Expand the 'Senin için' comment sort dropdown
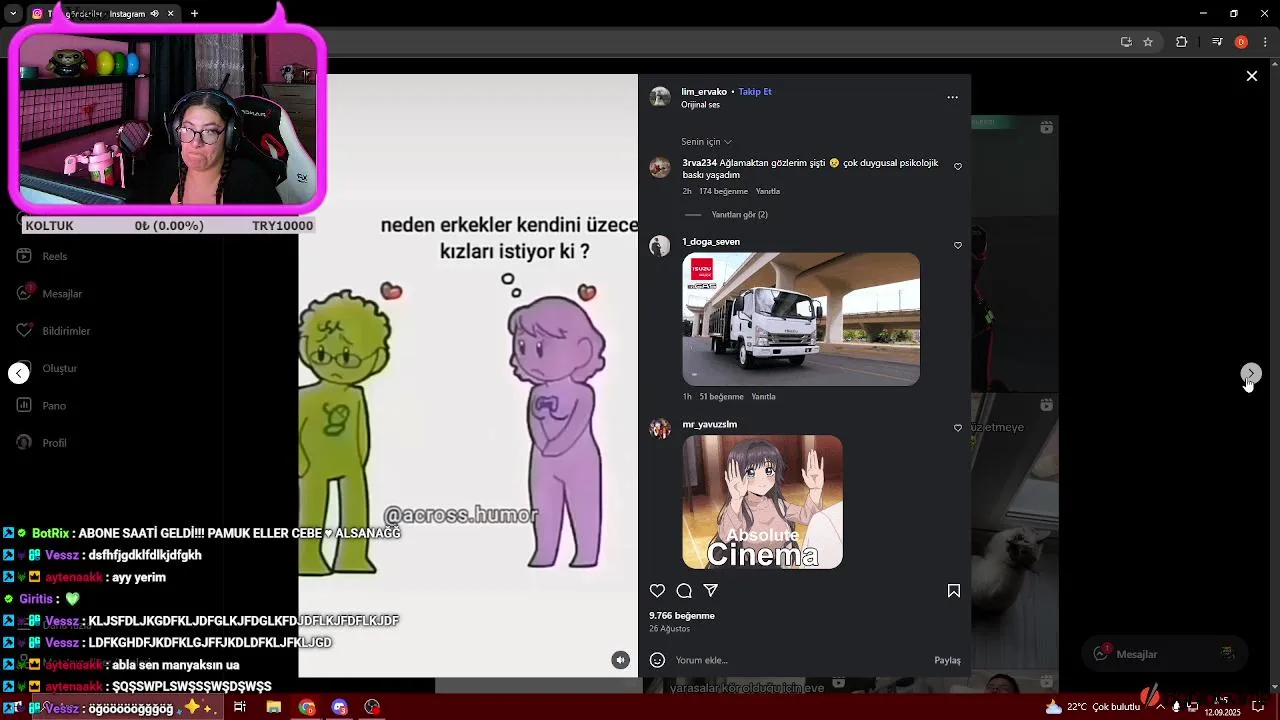 click(x=706, y=142)
